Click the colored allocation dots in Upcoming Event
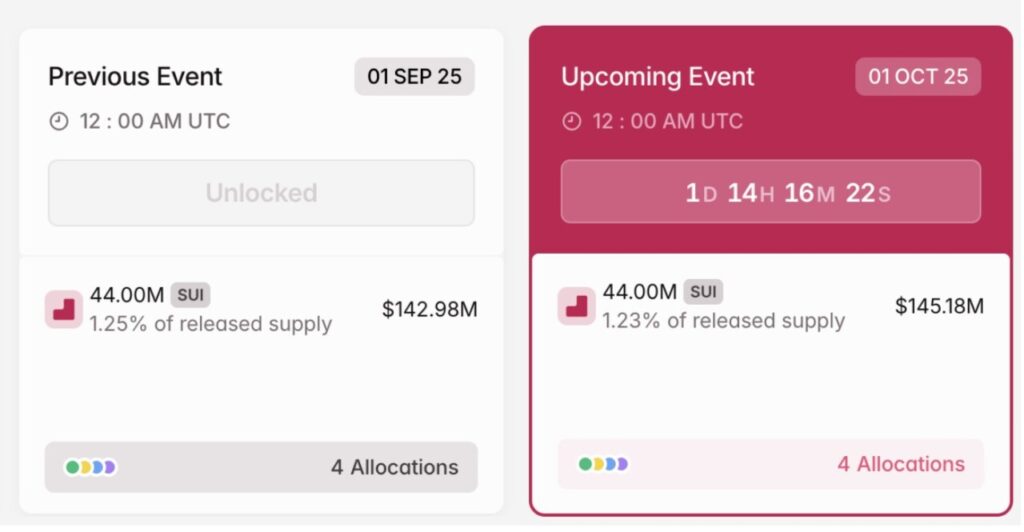Screen dimensions: 1024x532 click(x=603, y=464)
